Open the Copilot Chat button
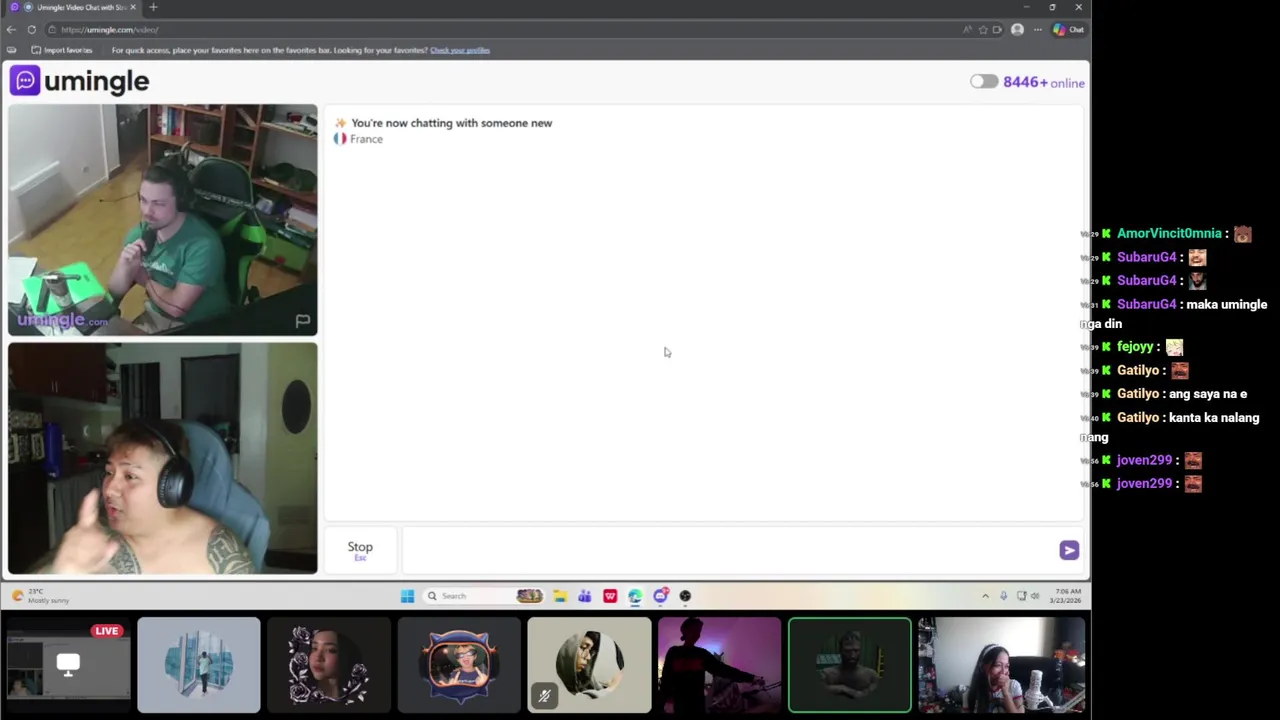 point(1068,30)
